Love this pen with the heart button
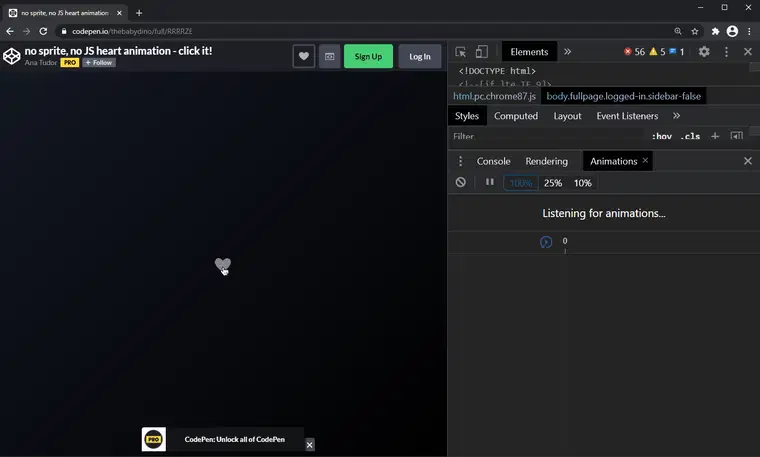The height and width of the screenshot is (457, 760). (304, 57)
